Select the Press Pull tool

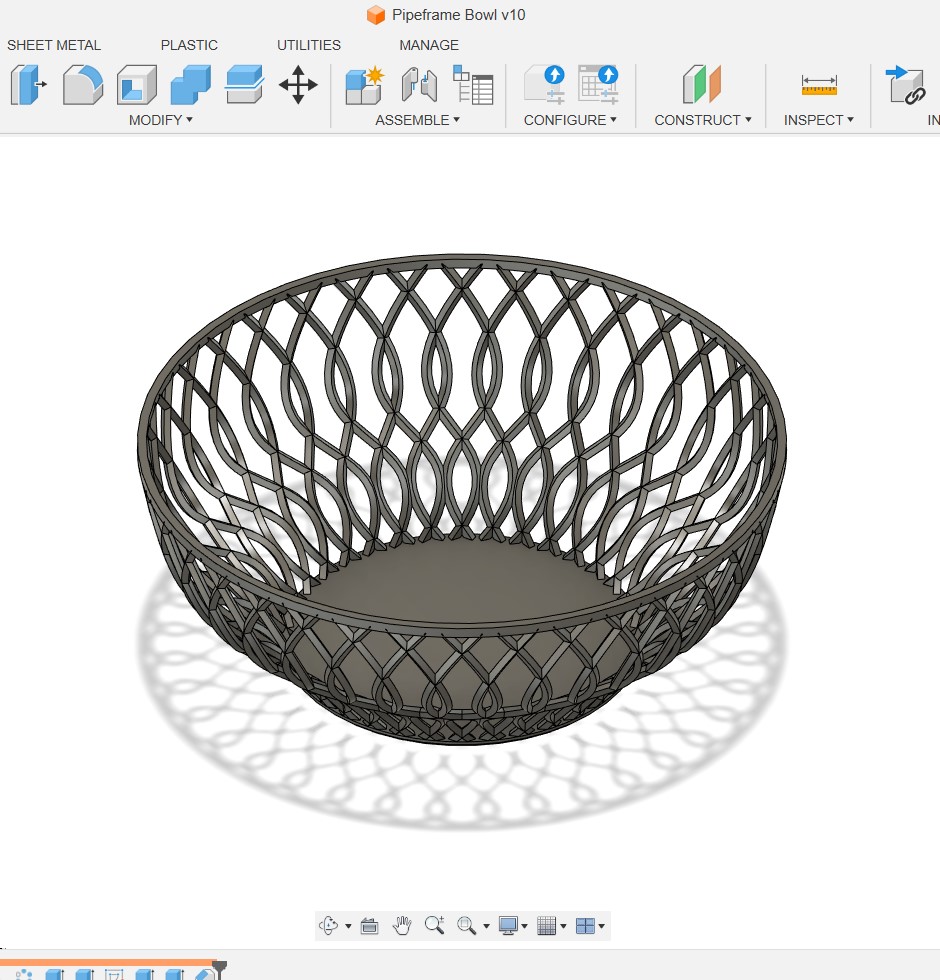(x=29, y=84)
